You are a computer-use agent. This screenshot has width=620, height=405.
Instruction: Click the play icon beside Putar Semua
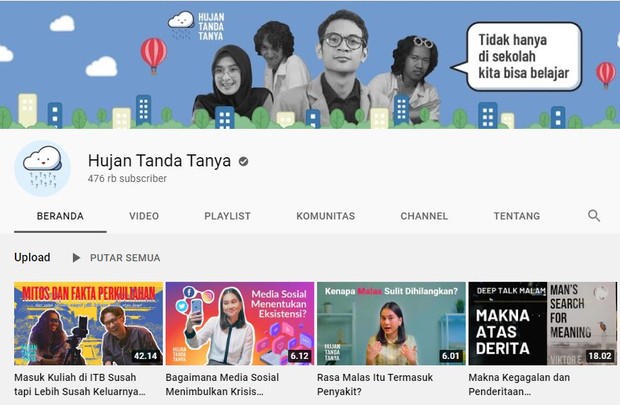click(76, 258)
